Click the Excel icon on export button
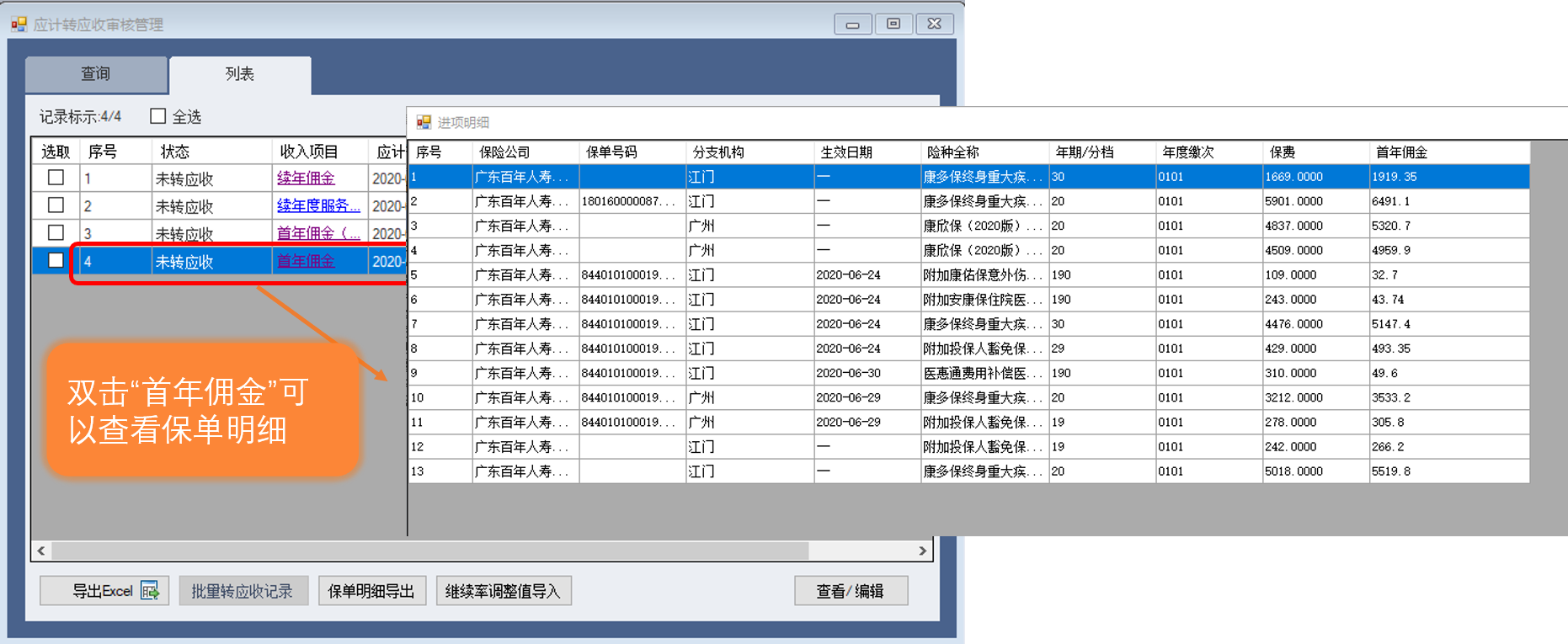Screen dimensions: 1568x644 [150, 591]
